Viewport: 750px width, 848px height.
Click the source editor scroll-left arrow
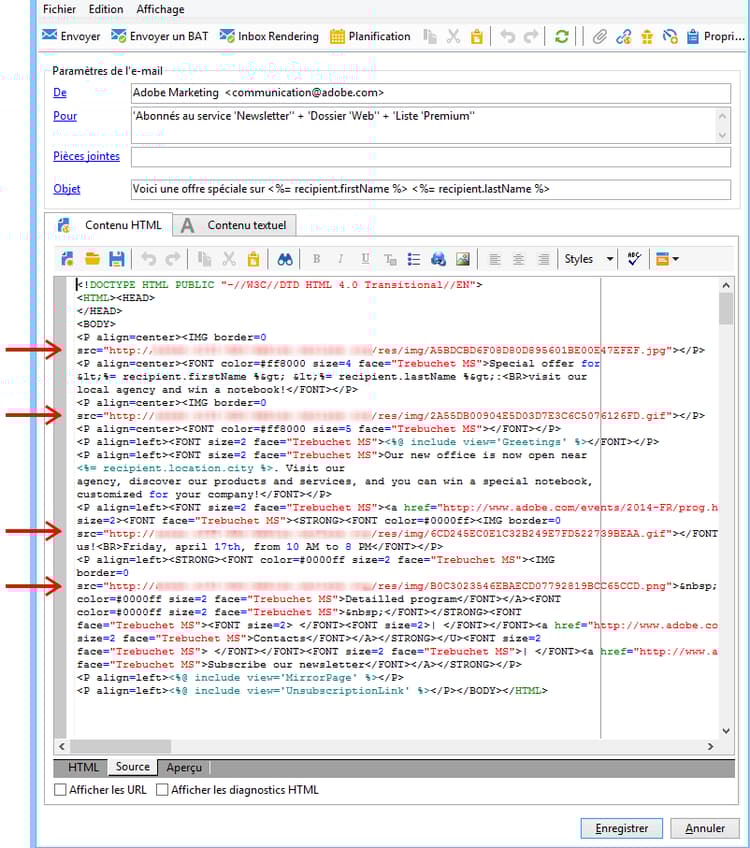pos(62,746)
